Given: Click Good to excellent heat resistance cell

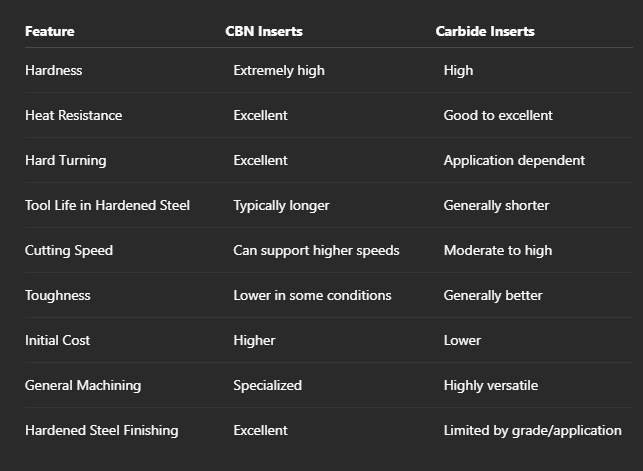Looking at the screenshot, I should click(498, 116).
